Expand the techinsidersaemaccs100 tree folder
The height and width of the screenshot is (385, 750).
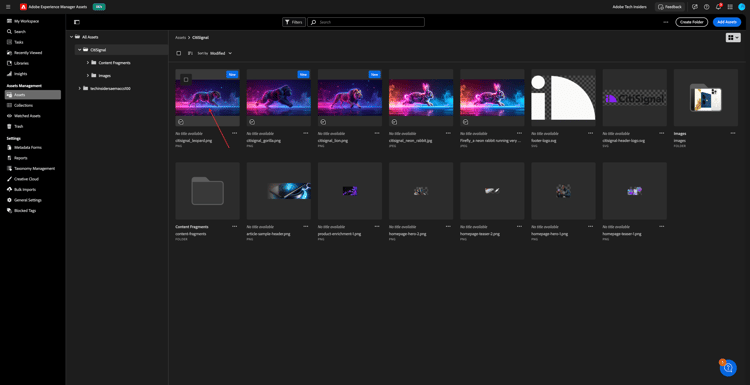click(80, 88)
